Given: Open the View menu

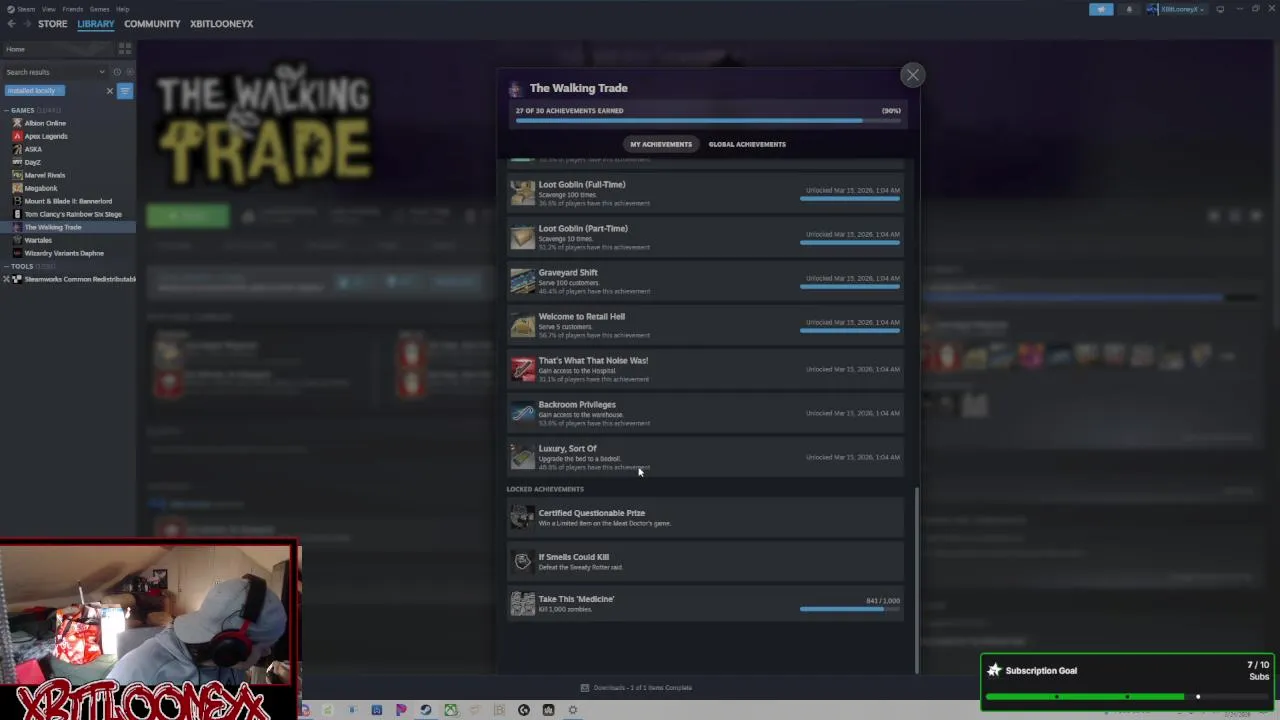Looking at the screenshot, I should pos(48,9).
